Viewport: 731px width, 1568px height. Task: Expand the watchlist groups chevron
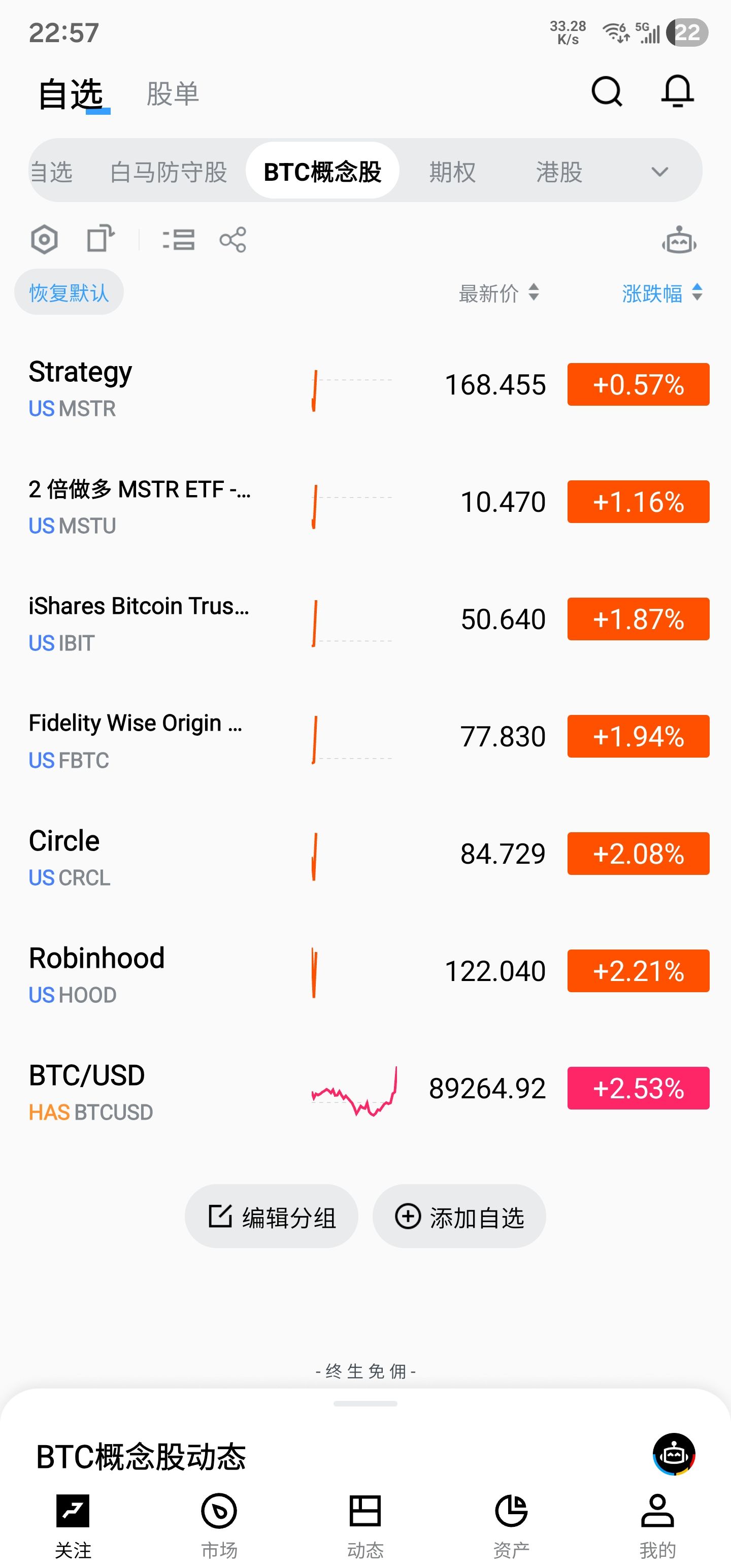(x=659, y=172)
